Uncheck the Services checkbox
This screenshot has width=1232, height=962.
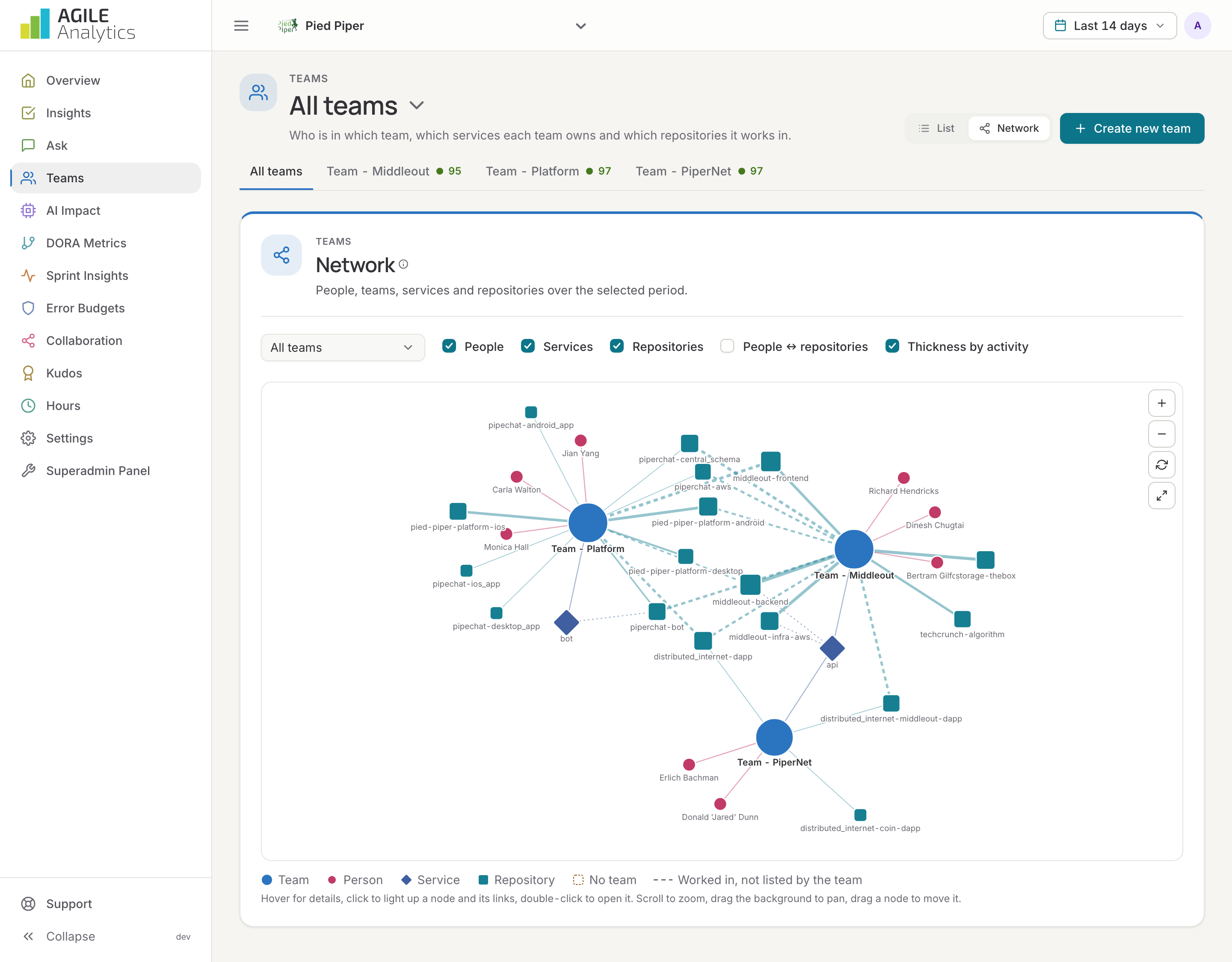pyautogui.click(x=528, y=347)
